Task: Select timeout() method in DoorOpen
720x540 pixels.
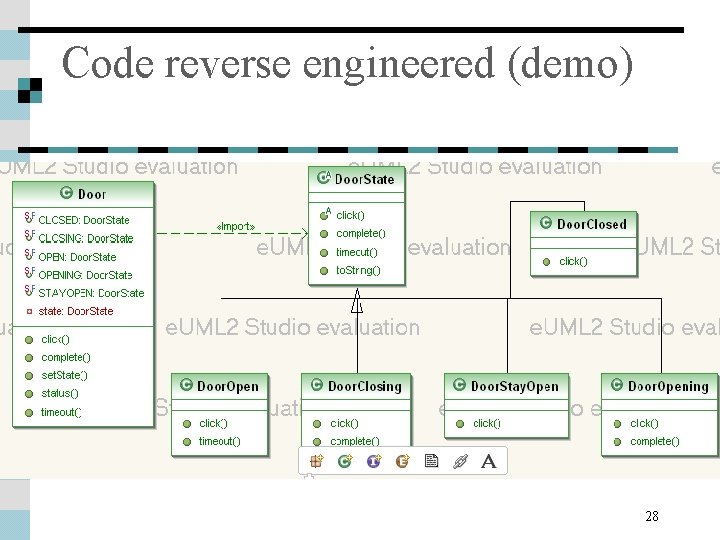Action: (x=212, y=441)
